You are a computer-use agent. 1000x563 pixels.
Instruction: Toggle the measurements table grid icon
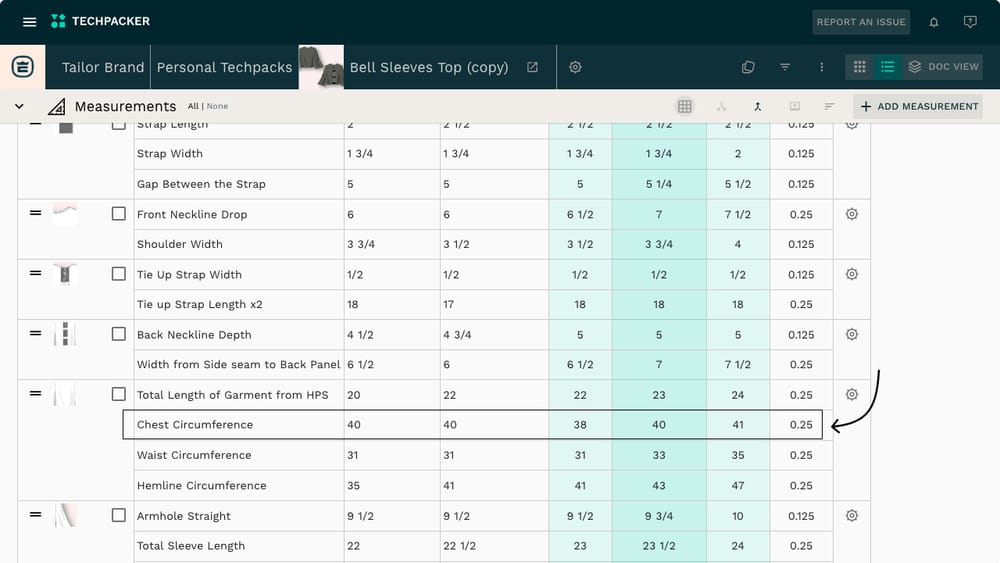684,106
